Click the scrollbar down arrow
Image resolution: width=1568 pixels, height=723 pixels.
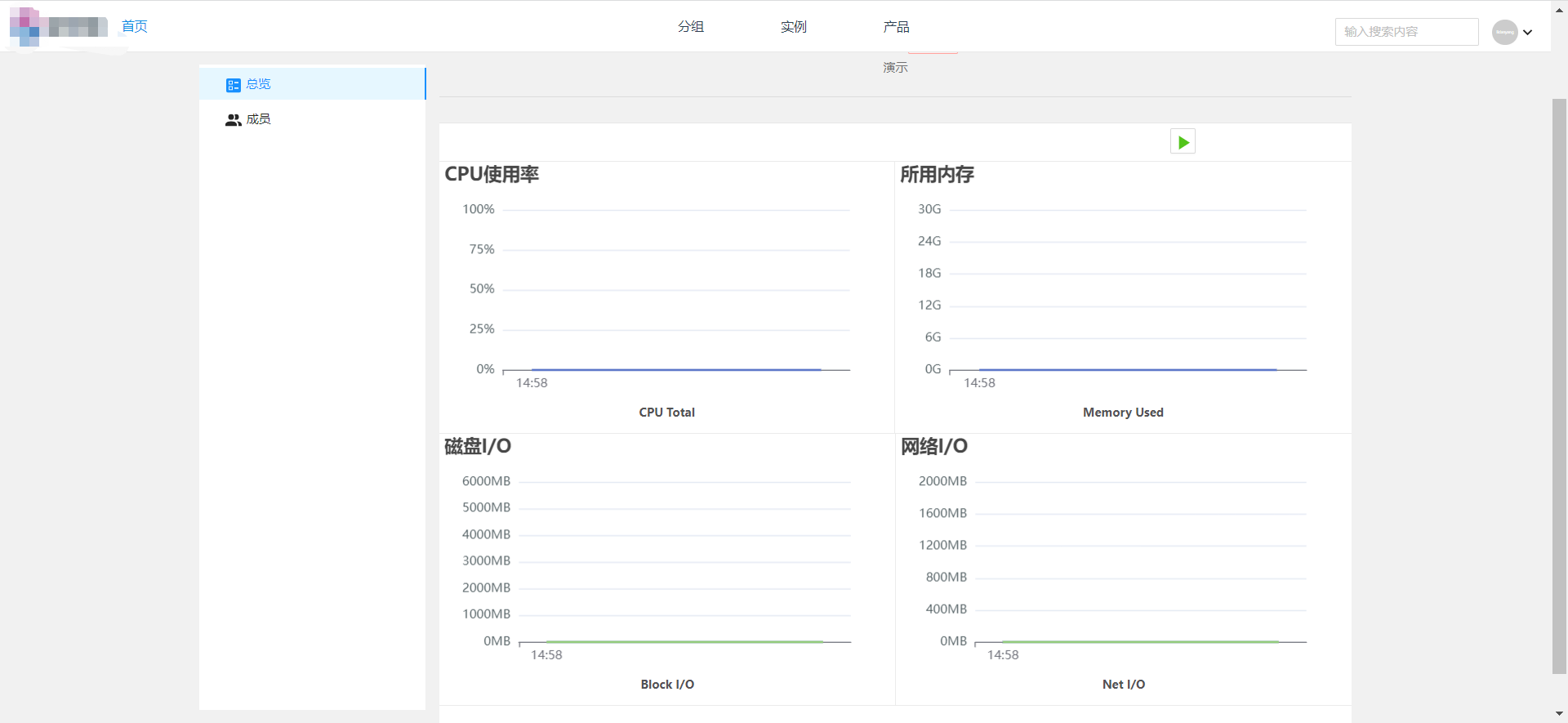tap(1559, 714)
